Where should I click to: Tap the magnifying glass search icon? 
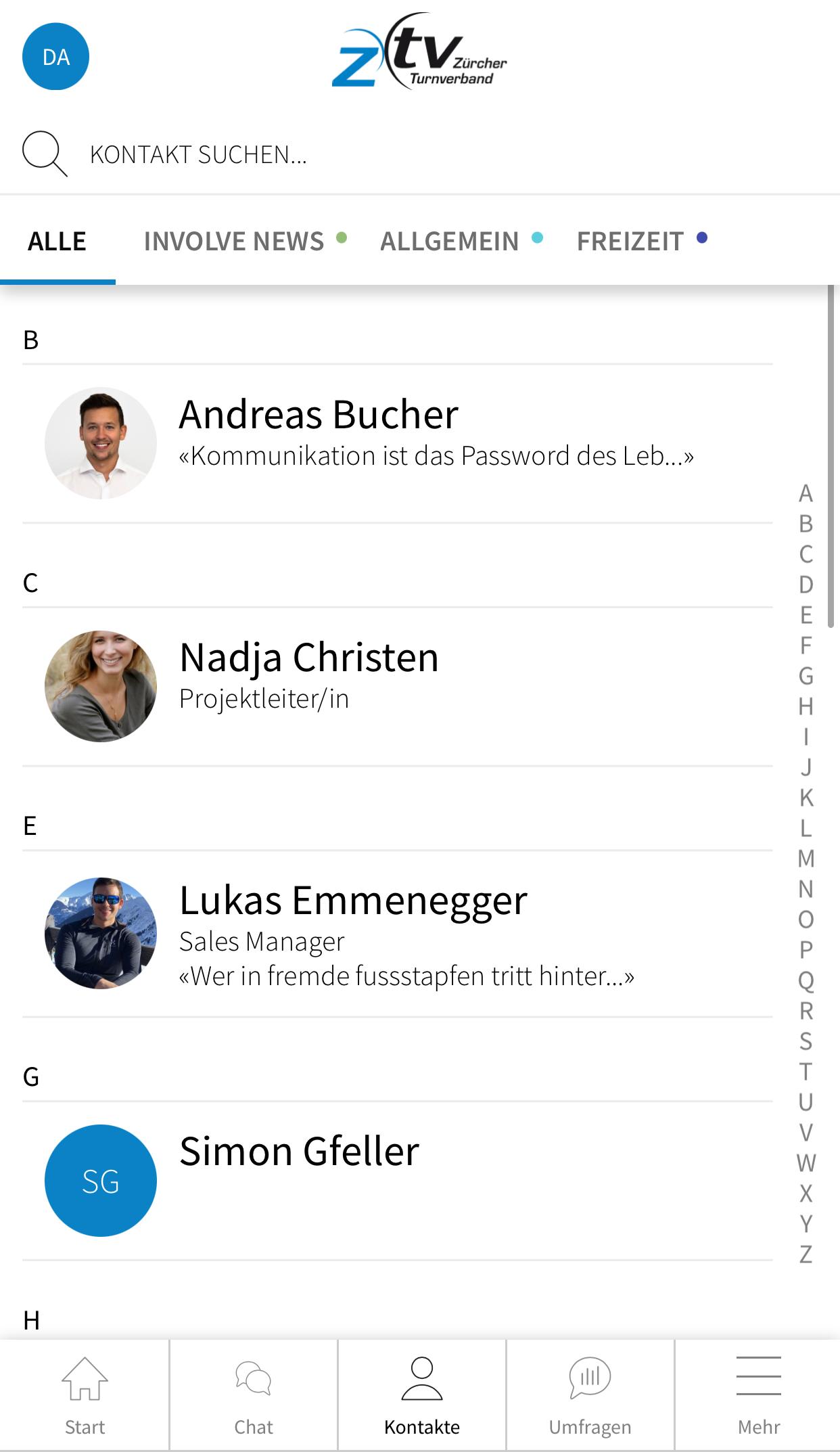pos(45,154)
